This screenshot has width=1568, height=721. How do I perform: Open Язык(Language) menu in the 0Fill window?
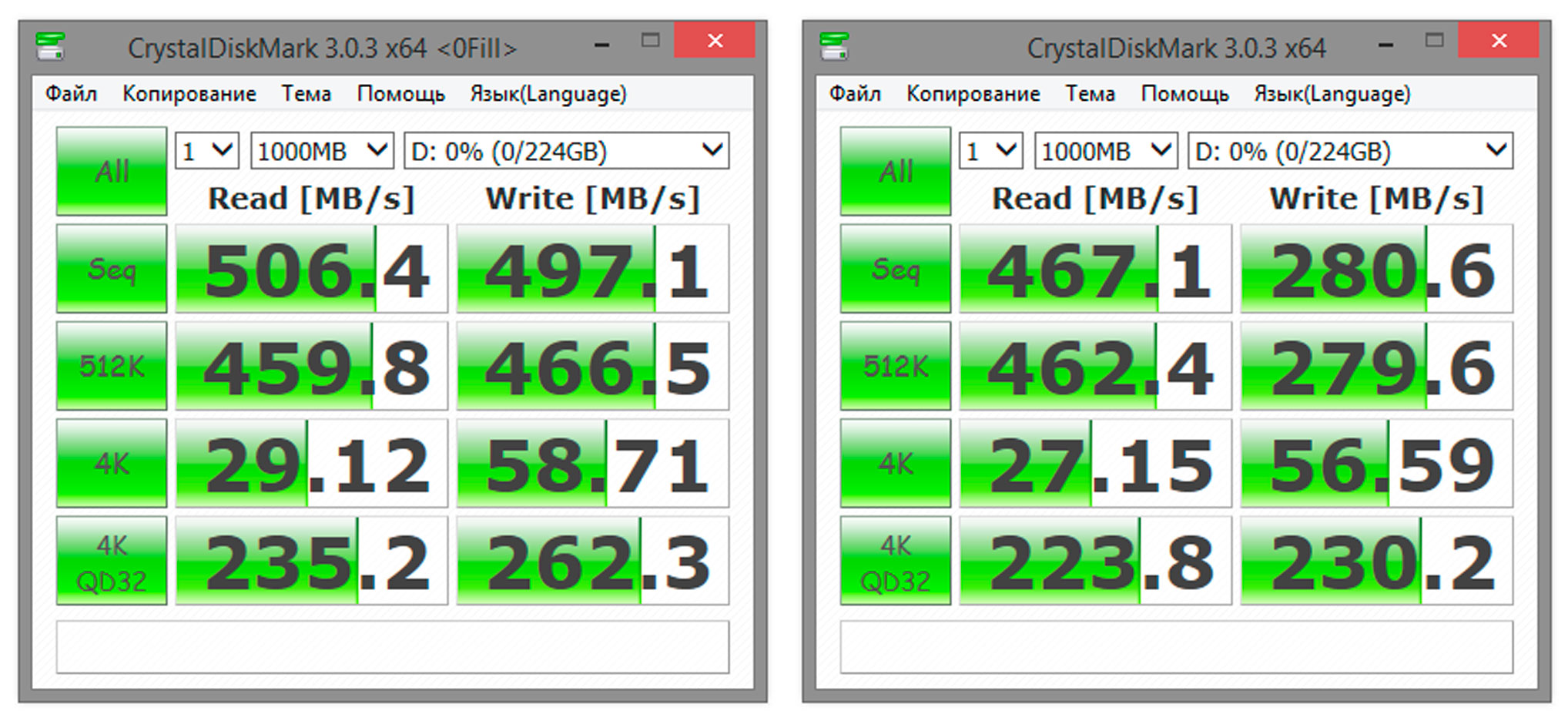pyautogui.click(x=548, y=94)
